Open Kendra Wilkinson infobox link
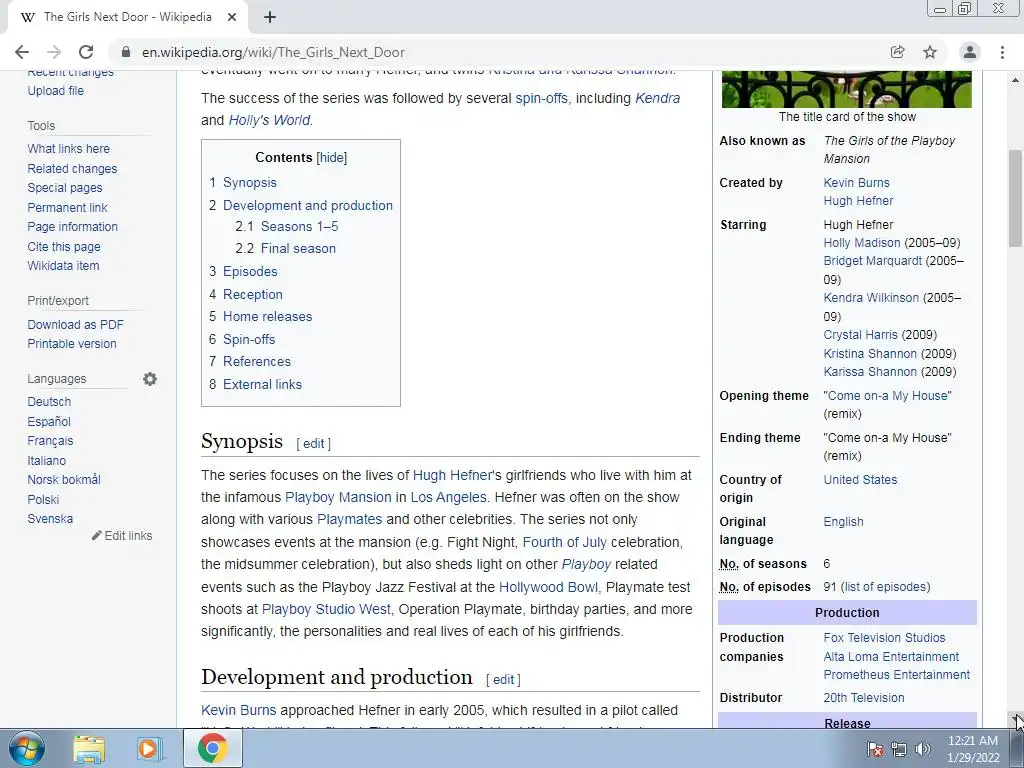The height and width of the screenshot is (768, 1024). point(871,298)
